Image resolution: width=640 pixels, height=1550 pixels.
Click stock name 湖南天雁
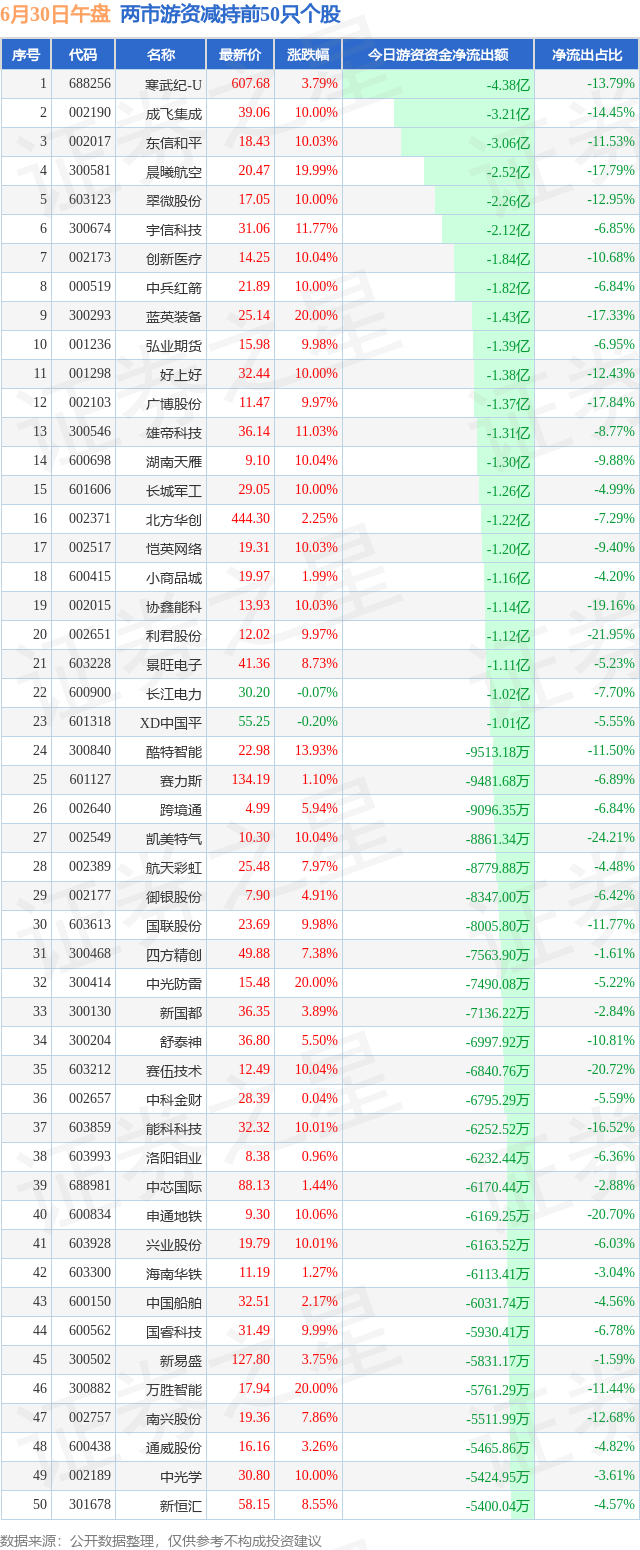point(173,461)
